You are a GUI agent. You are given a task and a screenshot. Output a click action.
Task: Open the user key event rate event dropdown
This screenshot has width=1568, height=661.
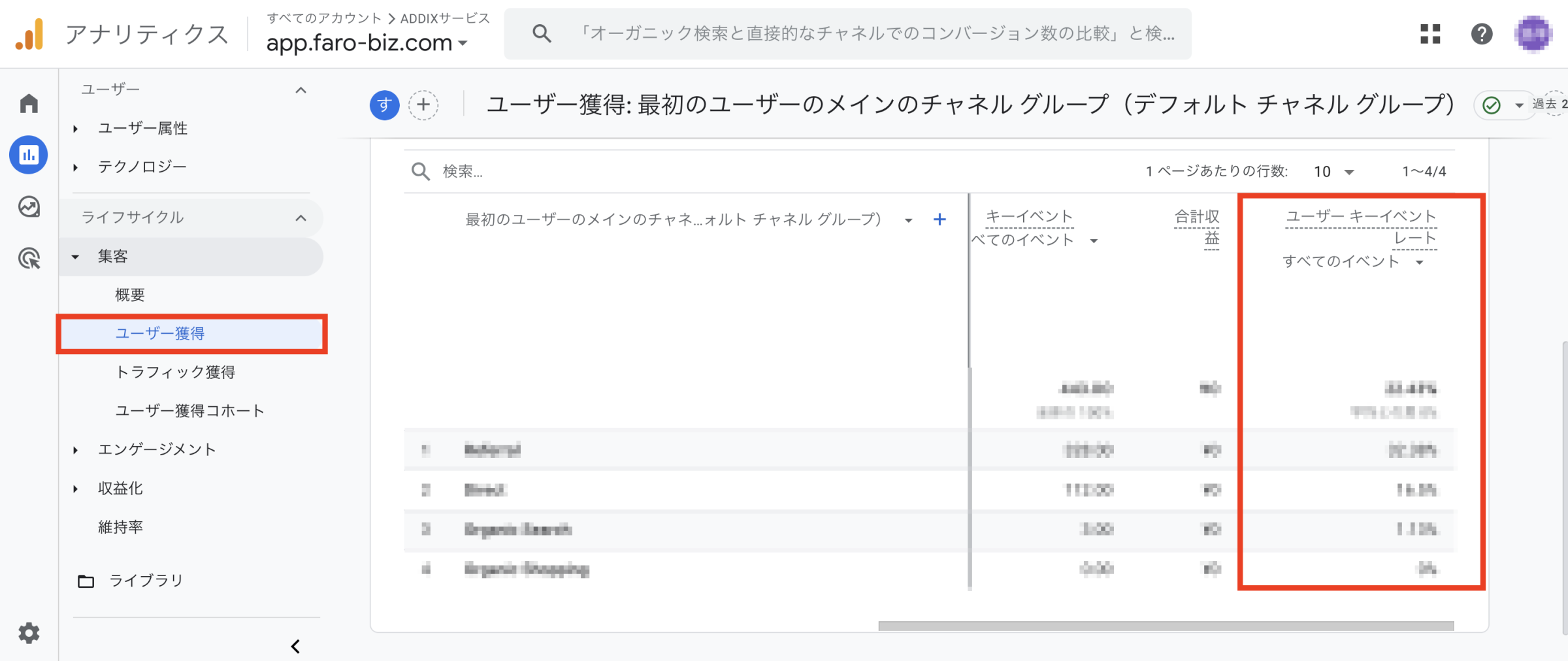(x=1353, y=262)
